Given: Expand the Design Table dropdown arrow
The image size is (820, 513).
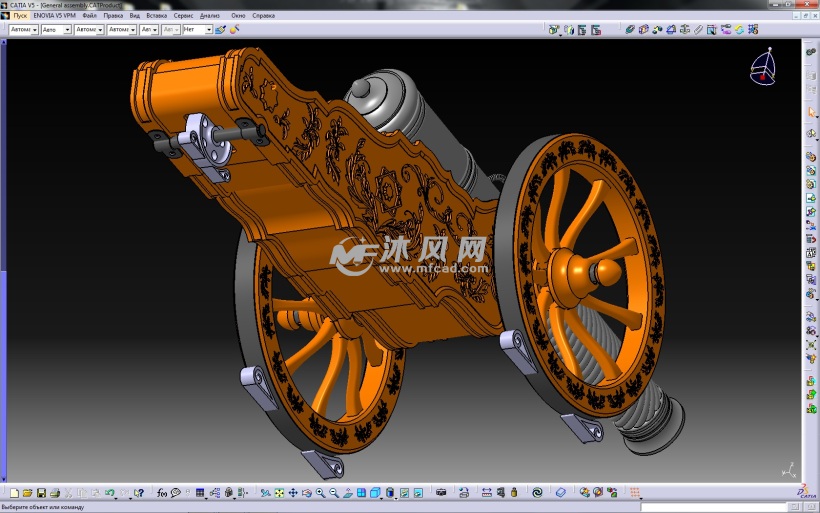Looking at the screenshot, I should (207, 499).
